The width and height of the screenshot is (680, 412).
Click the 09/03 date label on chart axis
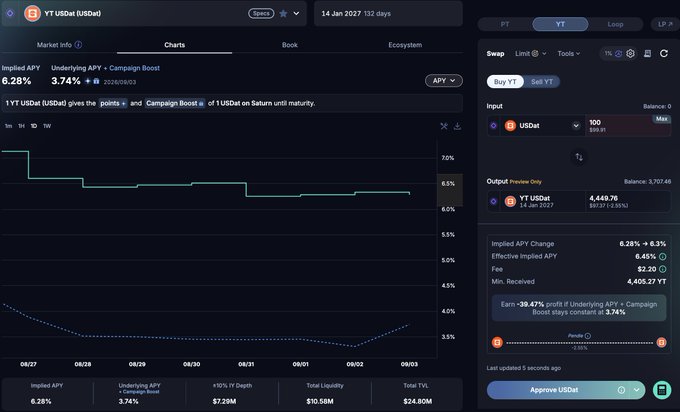409,364
